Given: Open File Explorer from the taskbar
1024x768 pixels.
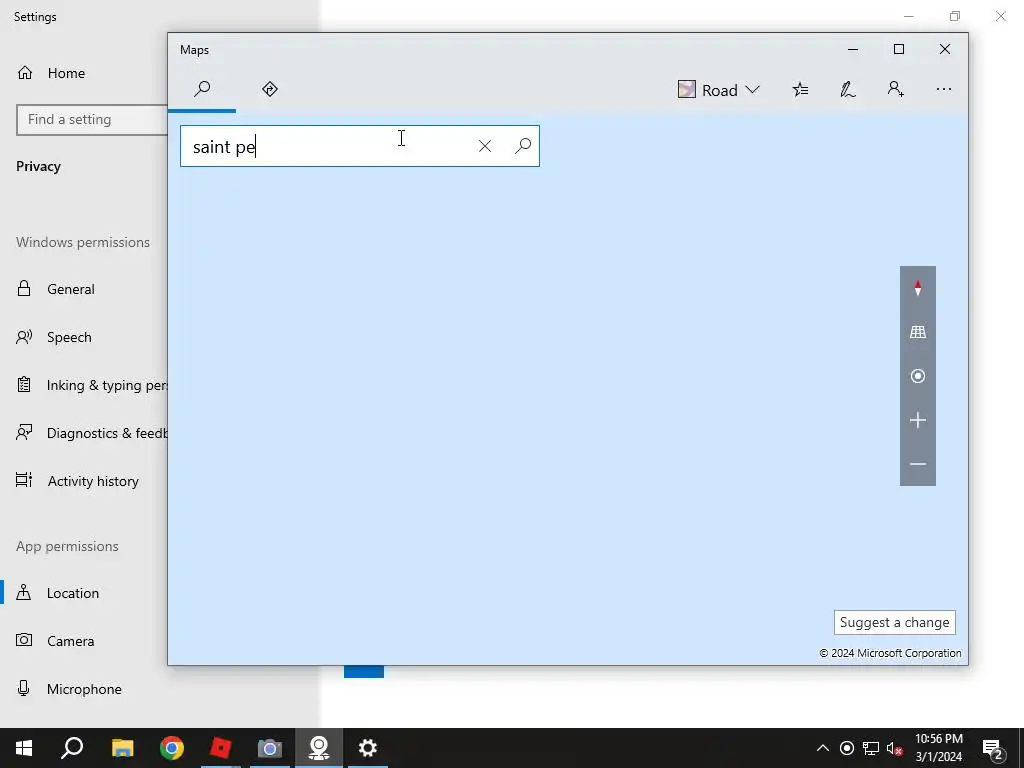Looking at the screenshot, I should pos(122,748).
